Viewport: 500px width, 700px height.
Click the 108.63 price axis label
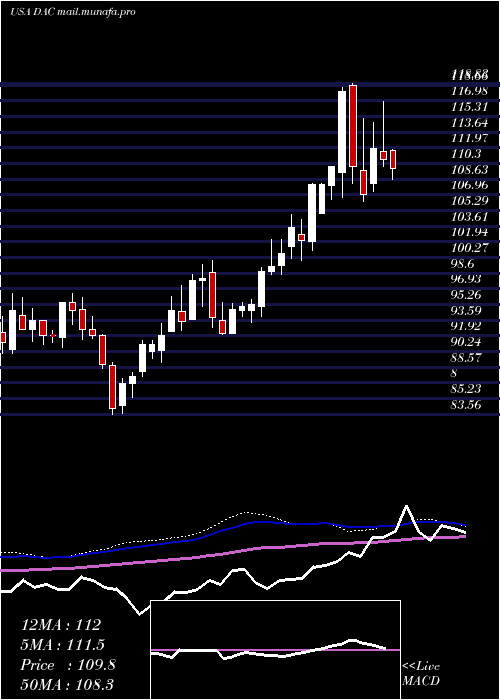coord(470,169)
